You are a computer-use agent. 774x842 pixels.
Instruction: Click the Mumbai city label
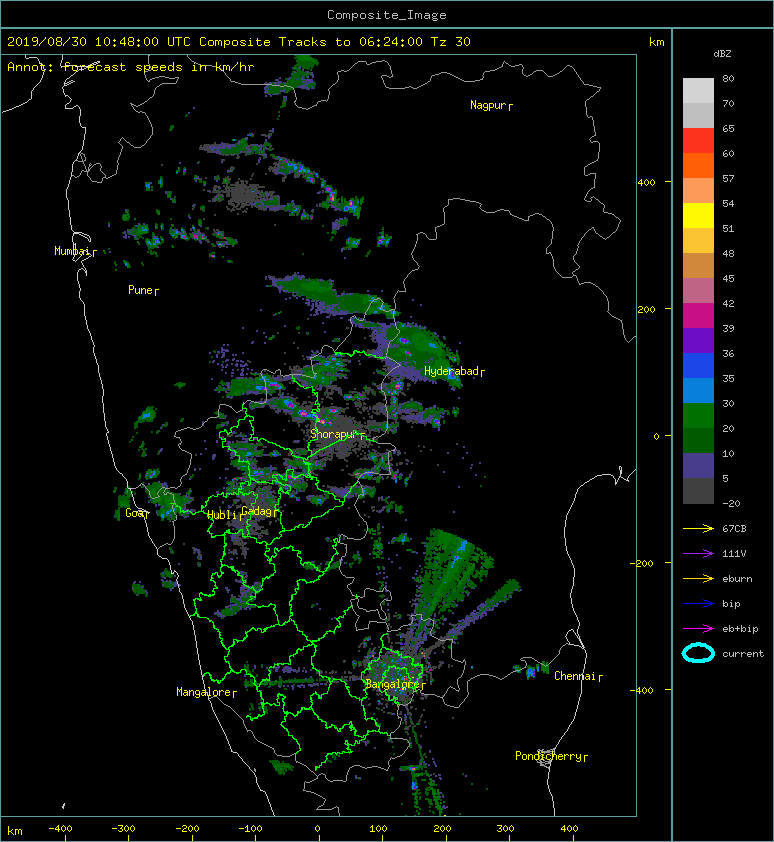click(x=75, y=251)
